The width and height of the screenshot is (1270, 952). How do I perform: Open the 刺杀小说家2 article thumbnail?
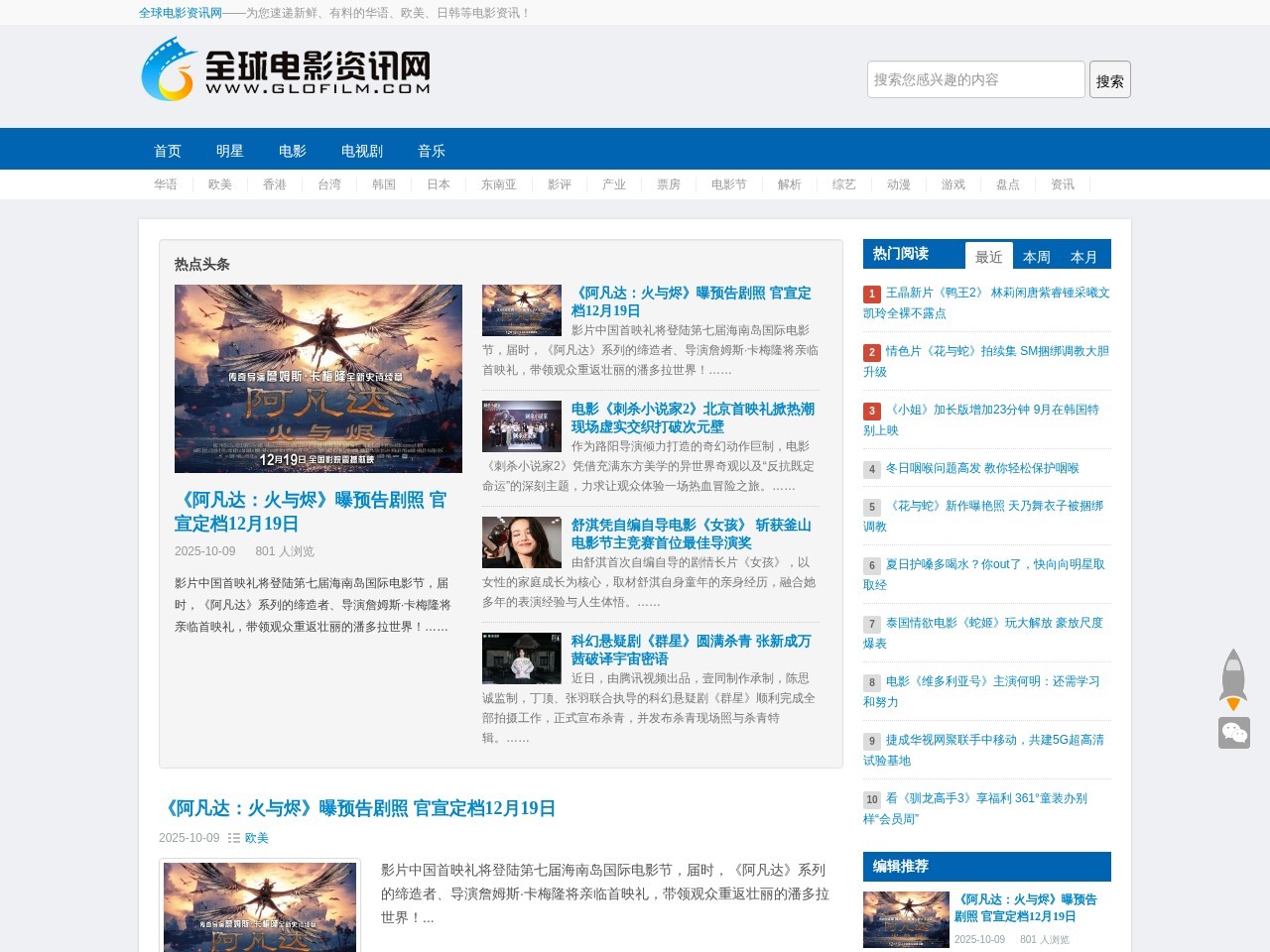point(522,426)
